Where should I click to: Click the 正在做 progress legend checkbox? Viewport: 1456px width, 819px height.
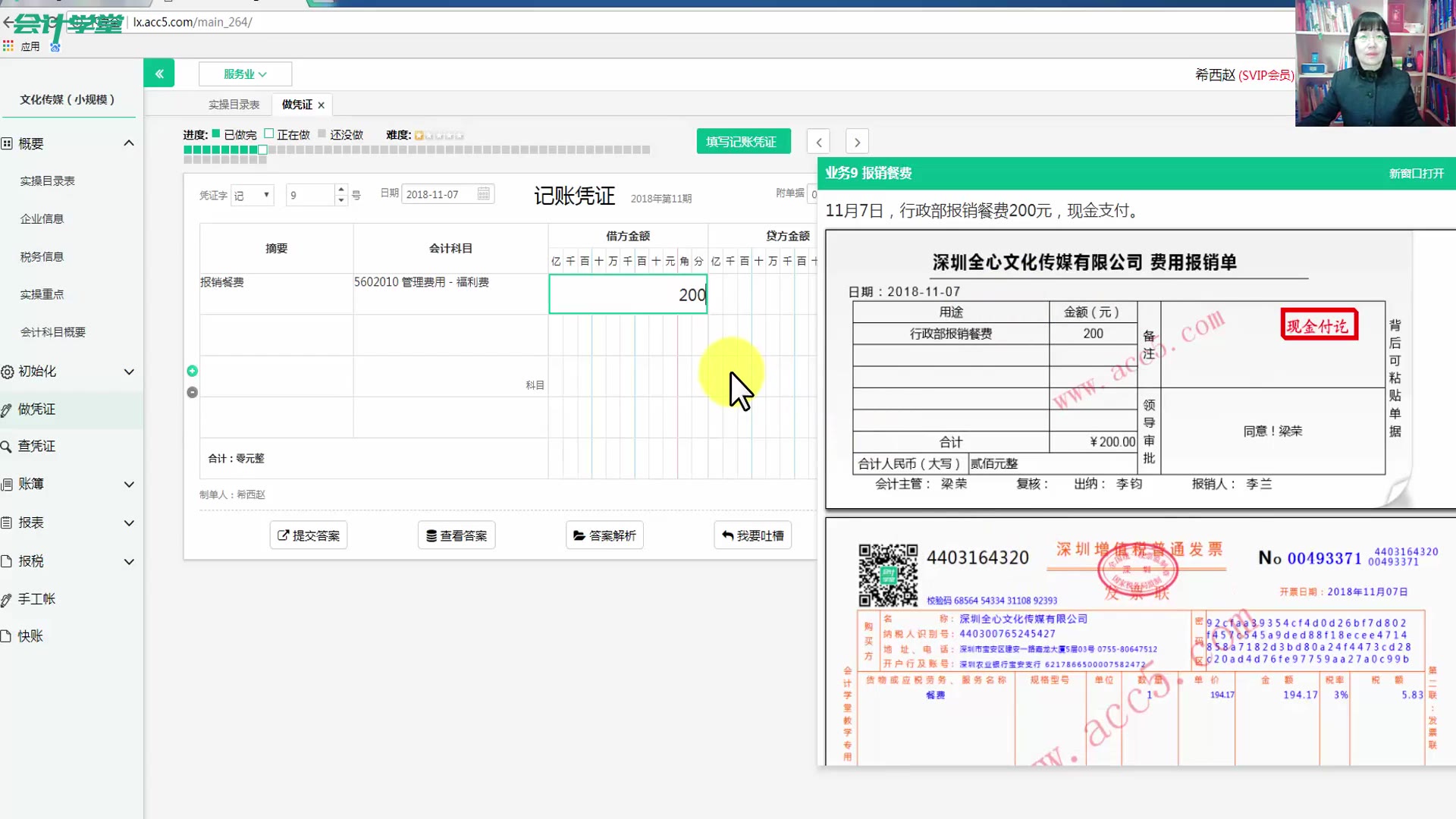268,133
